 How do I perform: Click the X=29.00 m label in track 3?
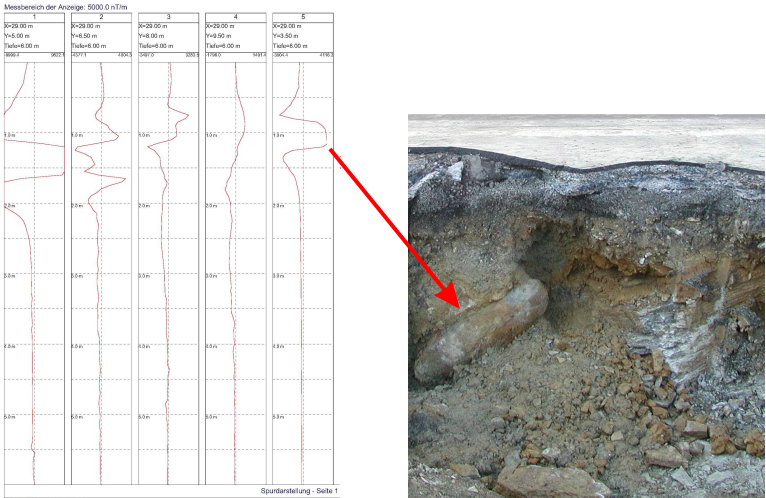click(x=153, y=26)
